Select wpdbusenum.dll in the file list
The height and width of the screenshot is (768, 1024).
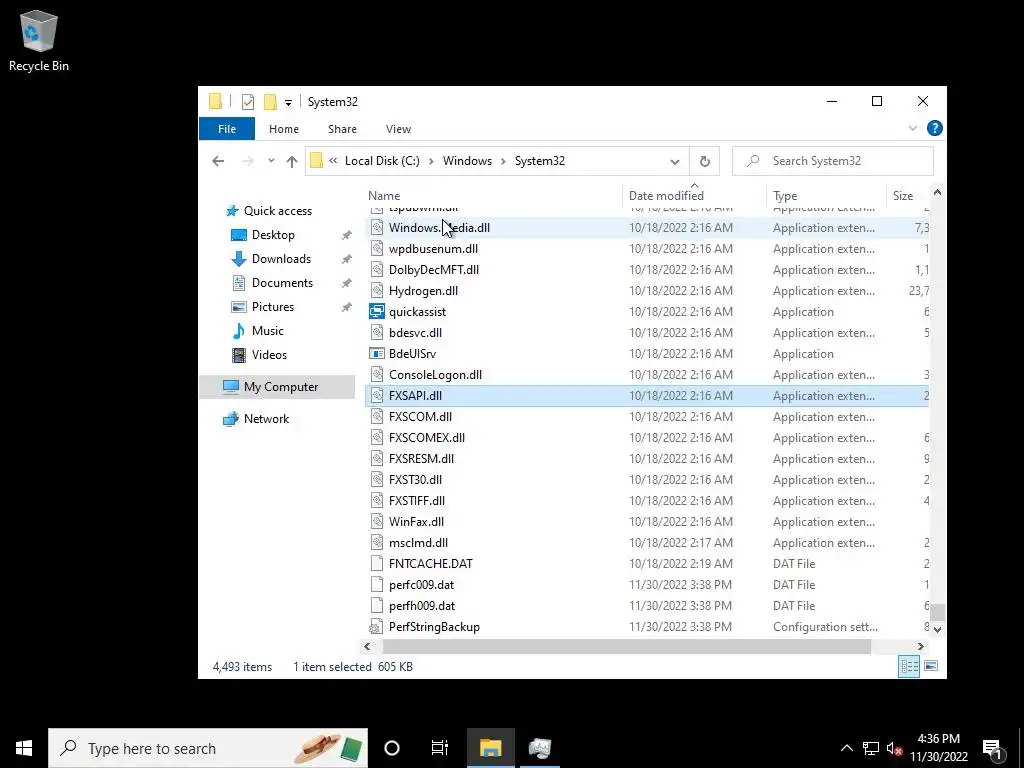(433, 249)
